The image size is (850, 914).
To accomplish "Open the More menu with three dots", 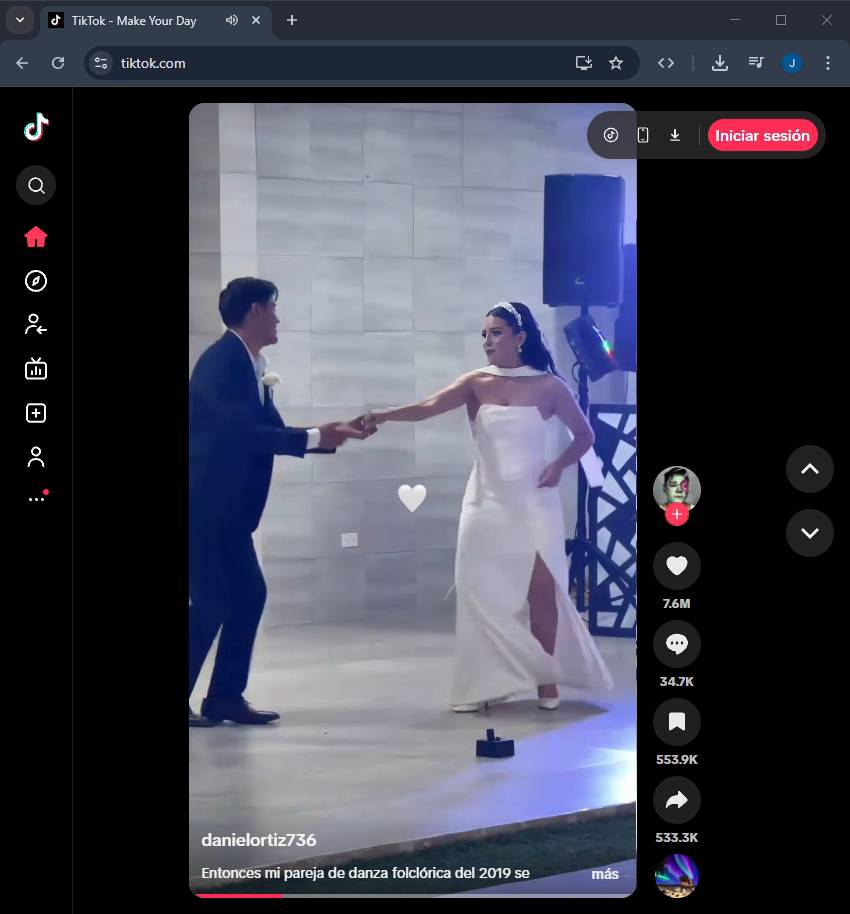I will coord(36,498).
